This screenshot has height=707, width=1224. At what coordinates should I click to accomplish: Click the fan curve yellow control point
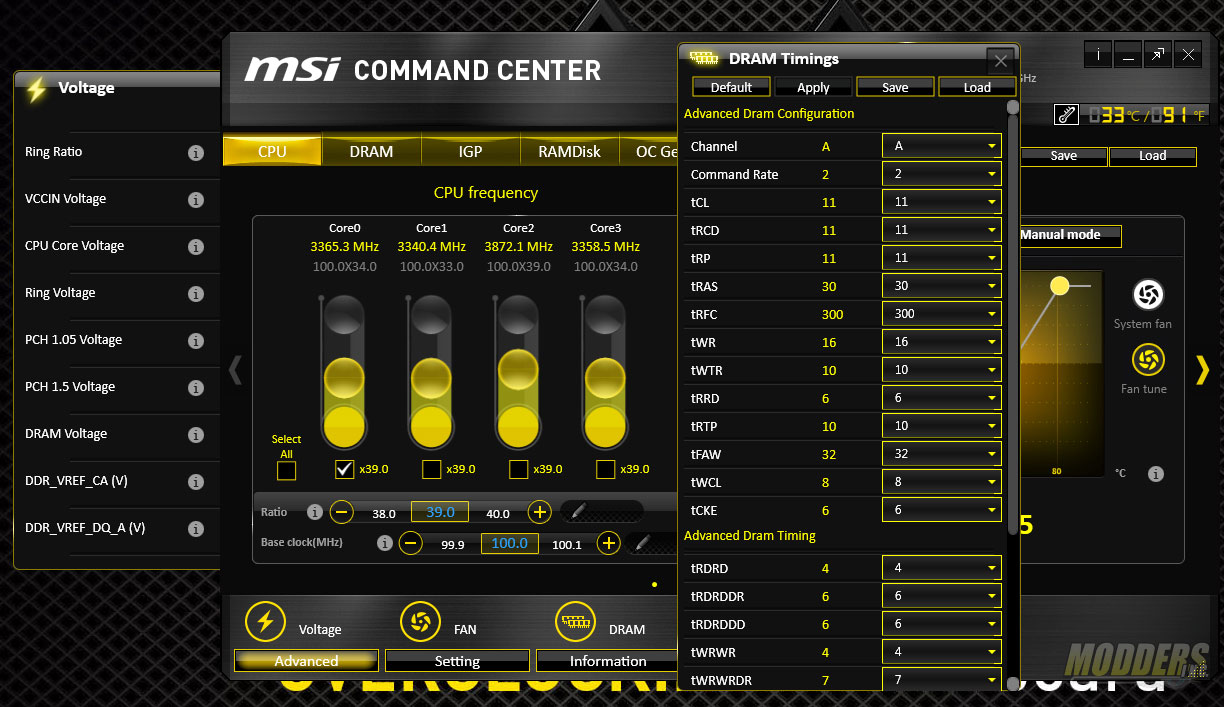click(x=1060, y=286)
